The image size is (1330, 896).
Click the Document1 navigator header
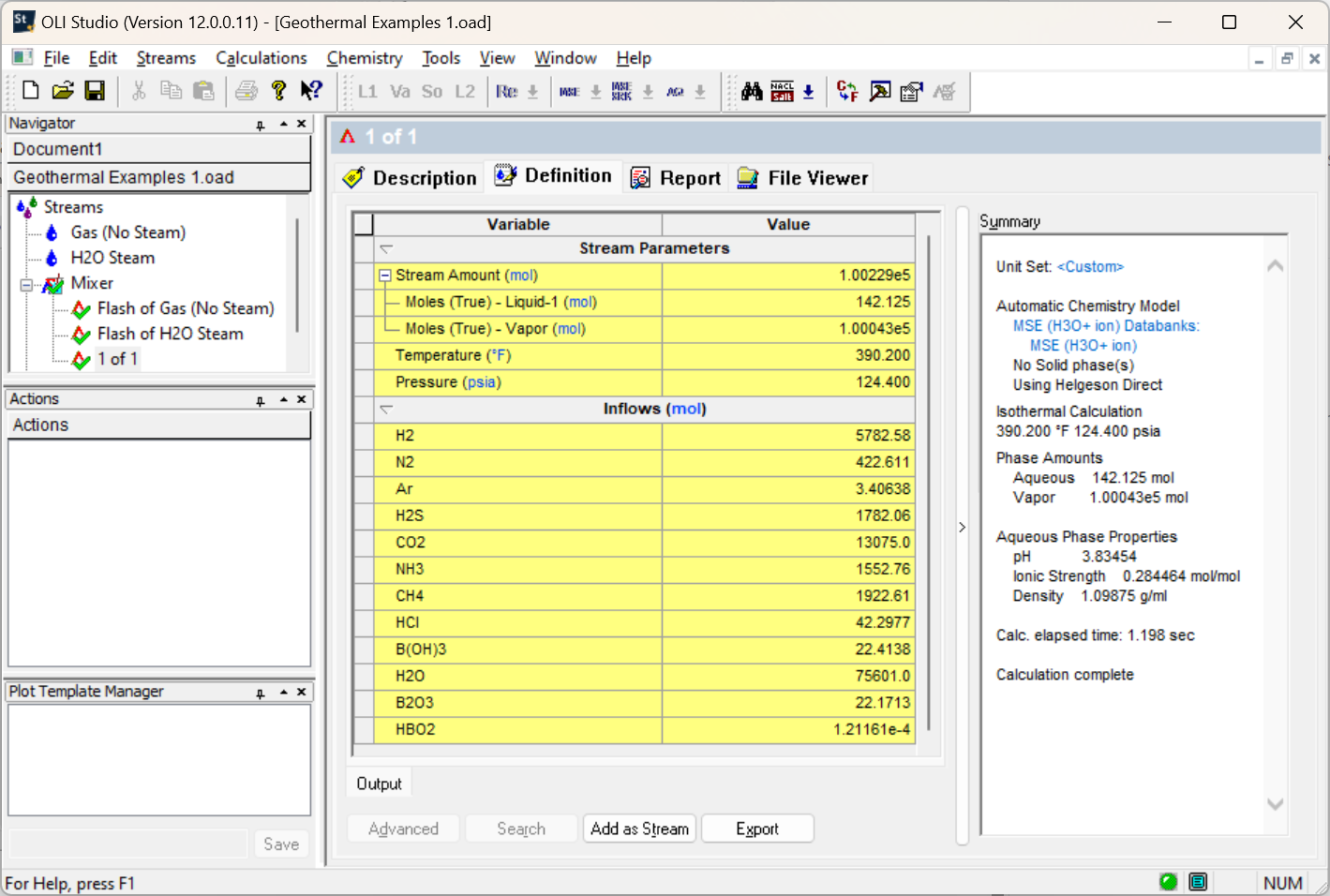point(159,149)
